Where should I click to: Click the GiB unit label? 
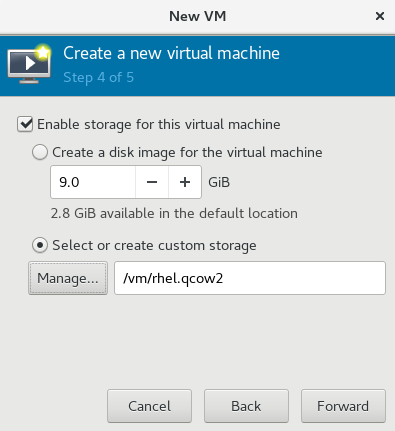click(x=219, y=182)
